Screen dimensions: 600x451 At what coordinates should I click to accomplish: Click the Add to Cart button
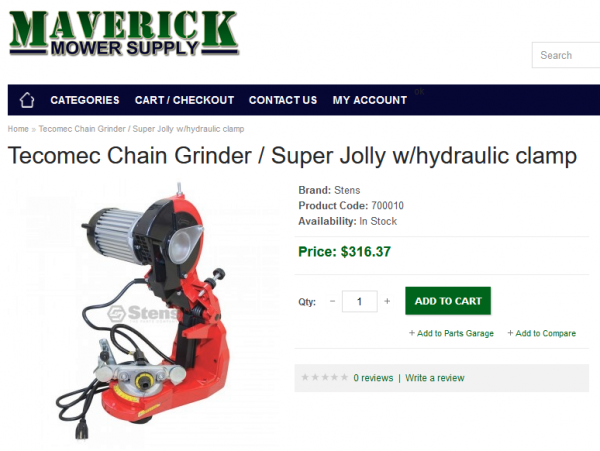click(x=448, y=301)
